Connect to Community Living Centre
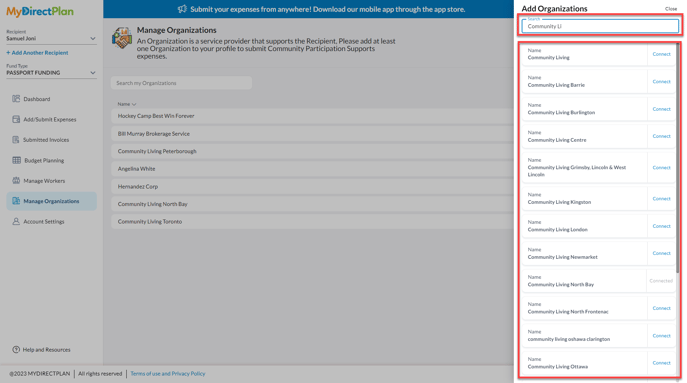This screenshot has width=687, height=383. (661, 136)
